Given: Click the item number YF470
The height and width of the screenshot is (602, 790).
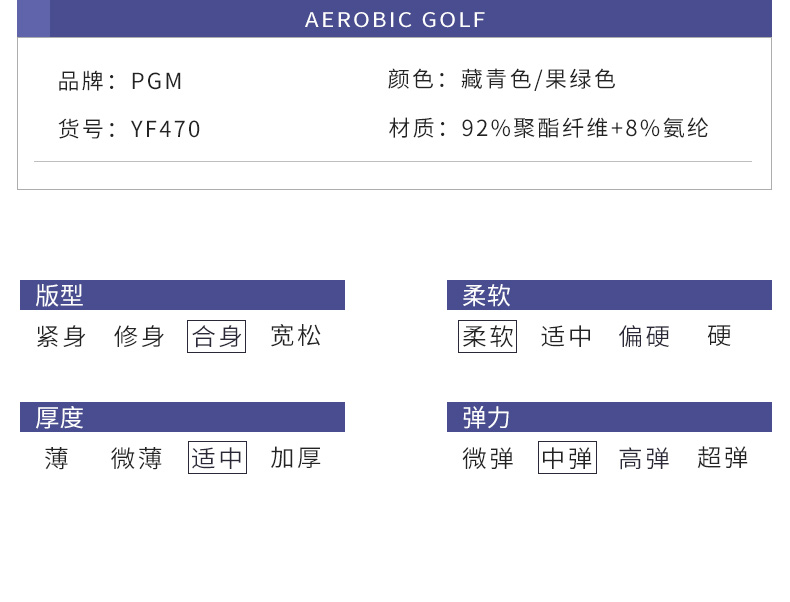Looking at the screenshot, I should [166, 129].
